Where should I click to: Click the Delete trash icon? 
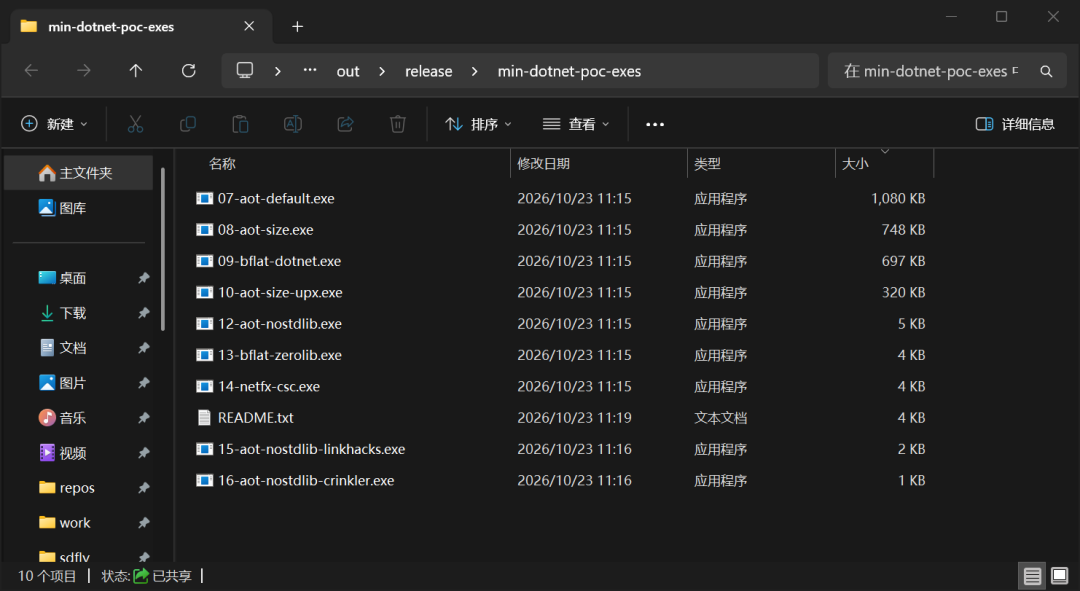(x=397, y=124)
